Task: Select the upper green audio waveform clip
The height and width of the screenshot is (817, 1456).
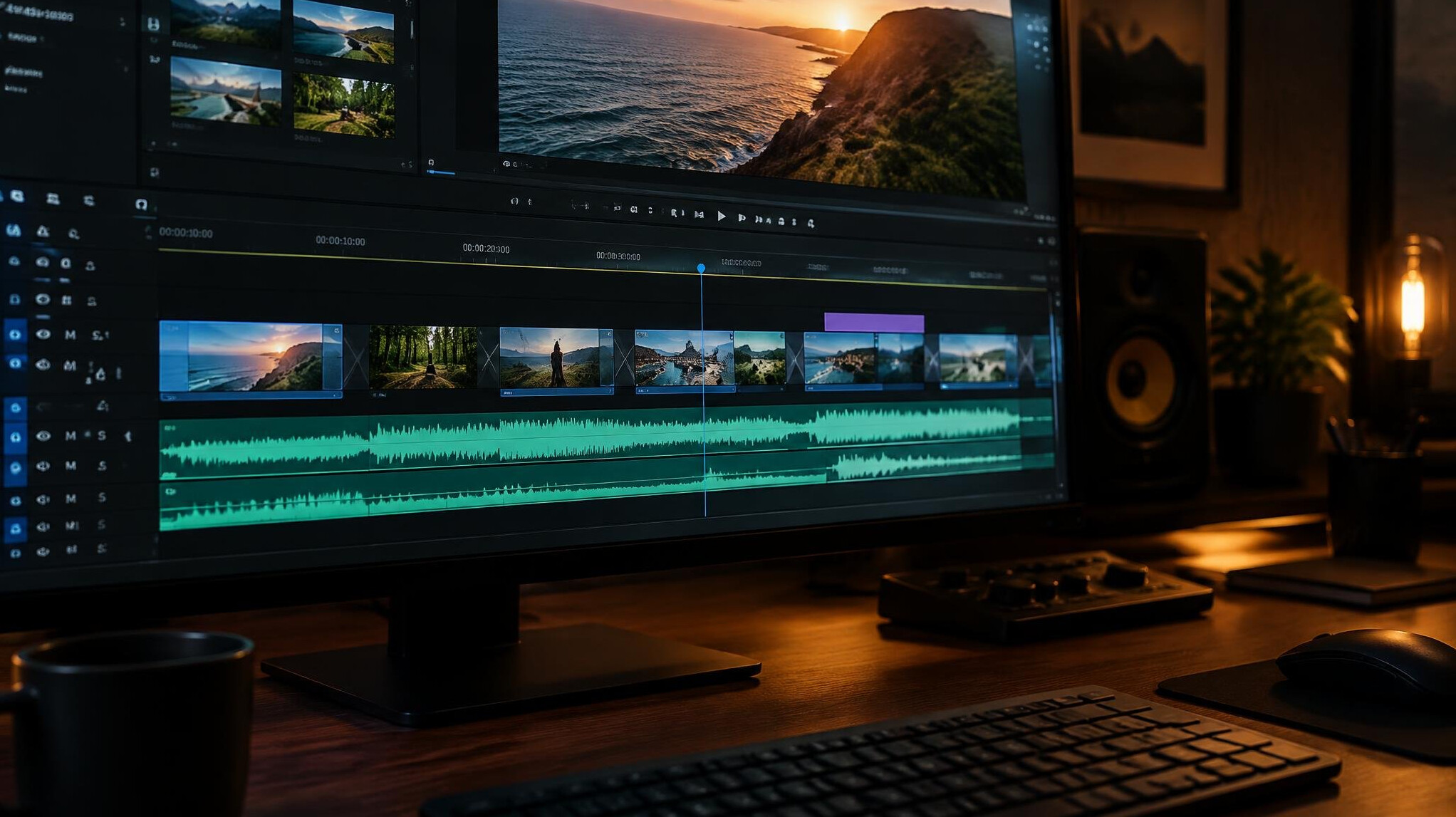Action: 606,439
